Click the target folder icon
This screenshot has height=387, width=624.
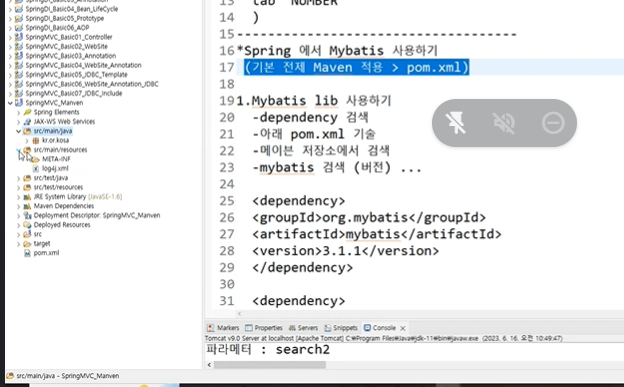[x=27, y=244]
